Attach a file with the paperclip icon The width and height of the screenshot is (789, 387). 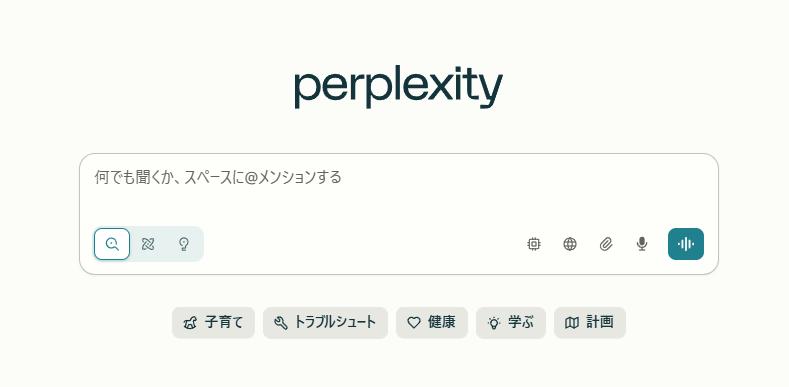pos(606,244)
